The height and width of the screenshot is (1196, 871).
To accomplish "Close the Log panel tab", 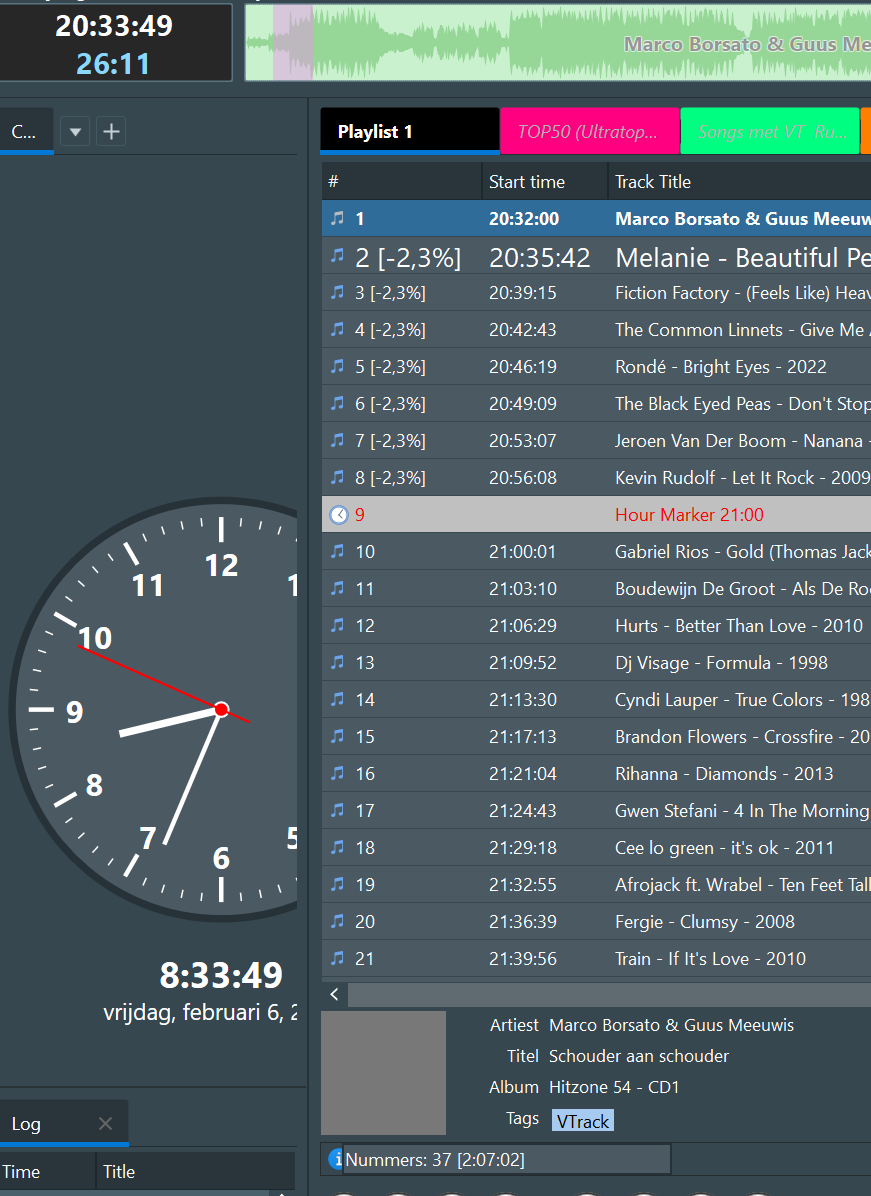I will click(105, 1124).
